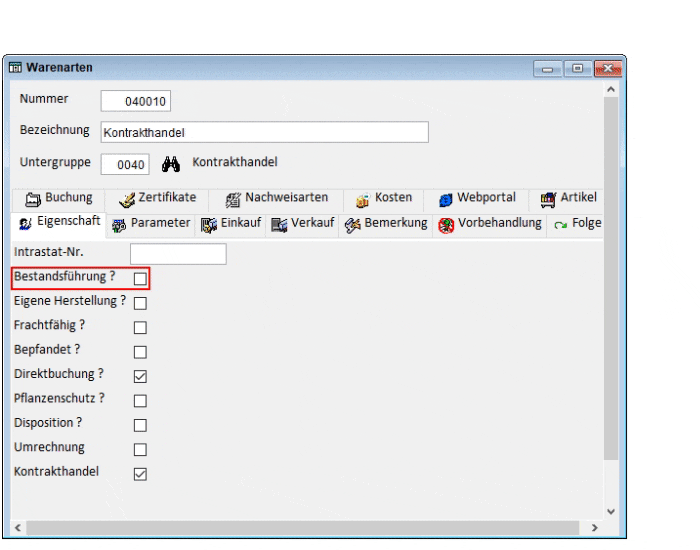Screen dimensions: 700x550
Task: Enable the Bestandsführung checkbox
Action: tap(140, 279)
